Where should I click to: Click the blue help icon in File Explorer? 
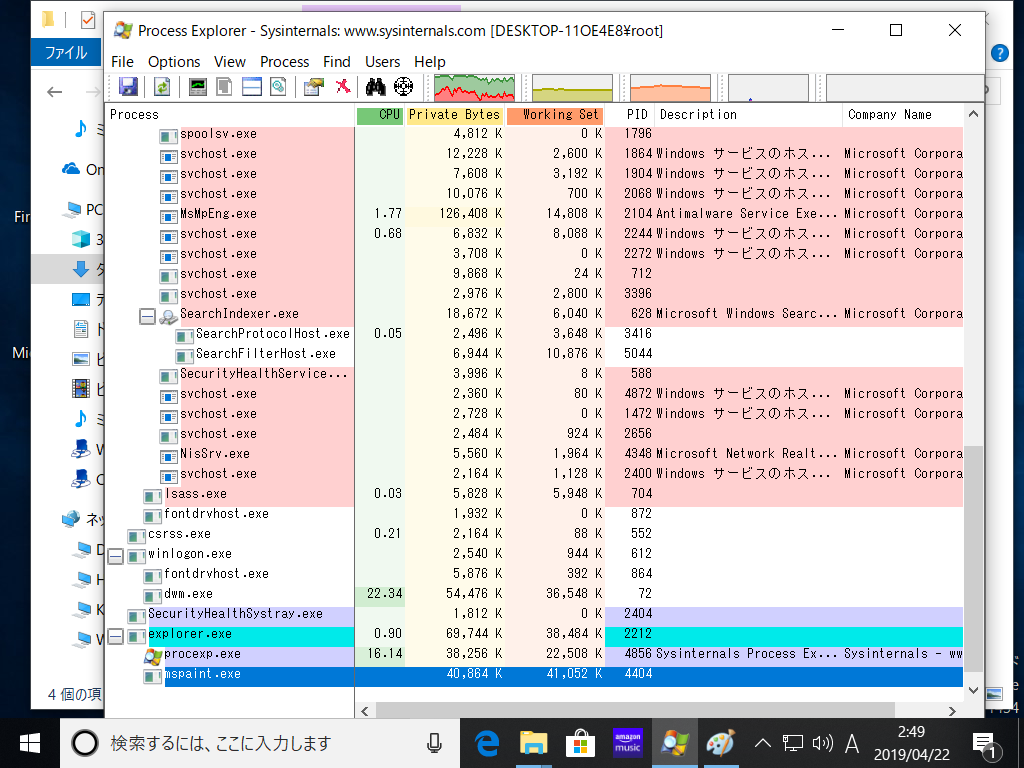coord(999,53)
